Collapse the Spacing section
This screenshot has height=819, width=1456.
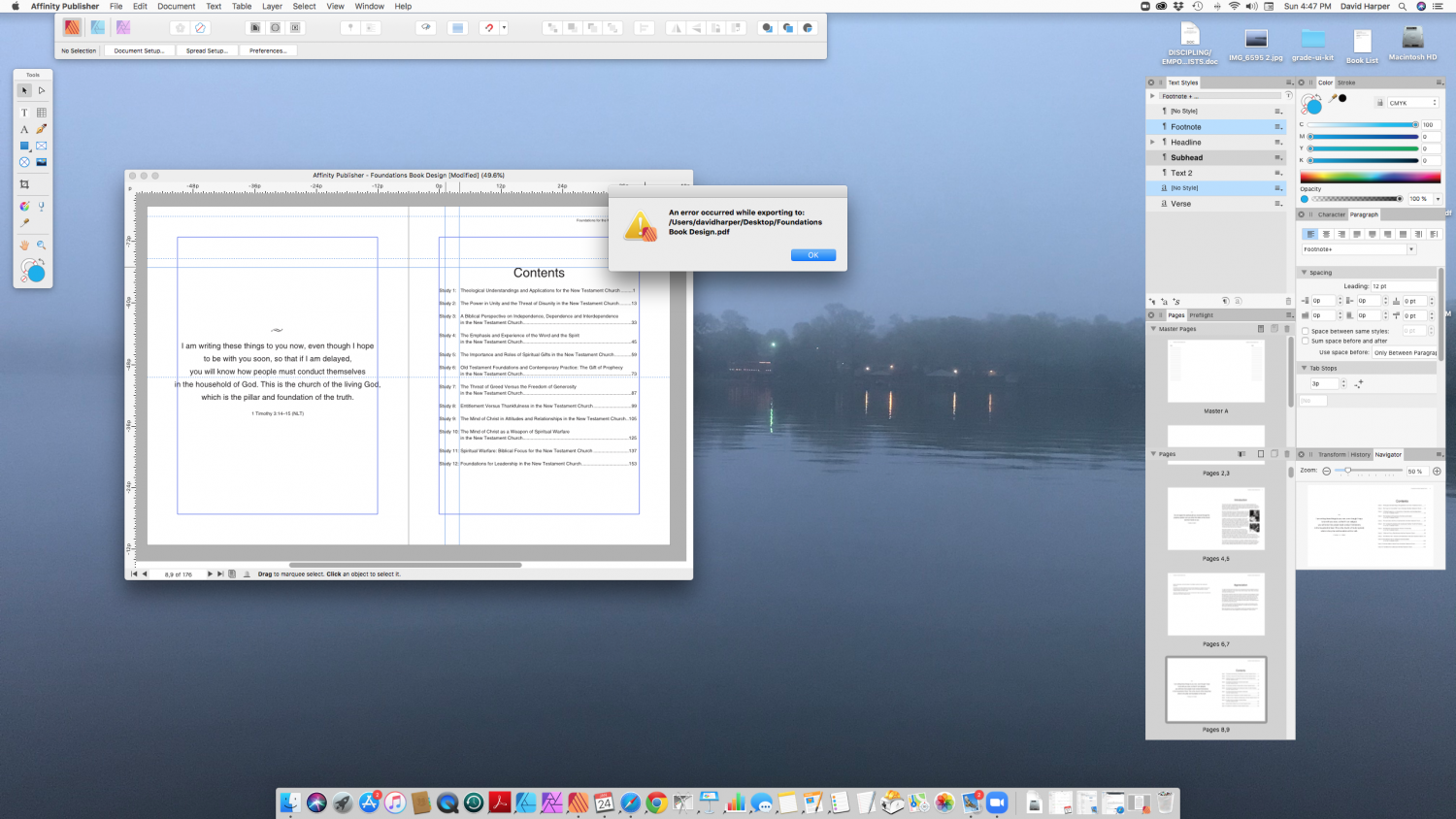pos(1305,273)
